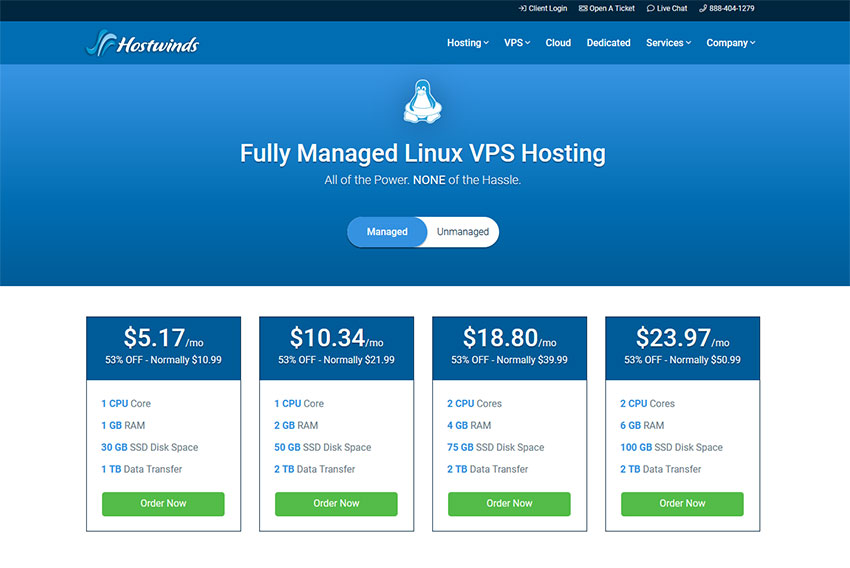
Task: Click the Hostwinds logo
Action: (x=143, y=43)
